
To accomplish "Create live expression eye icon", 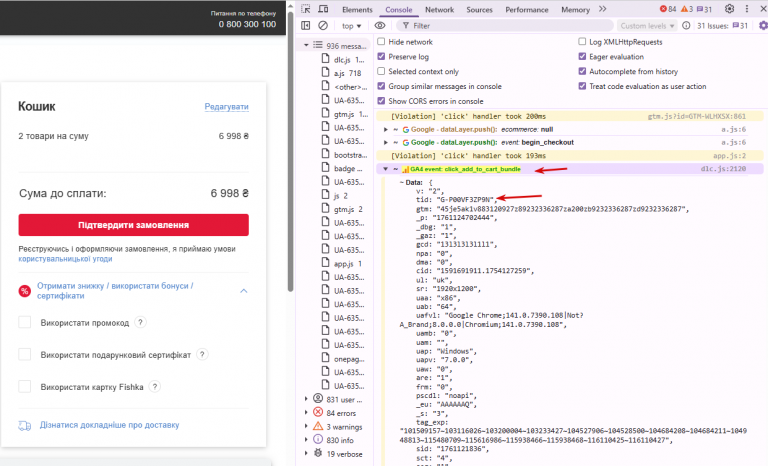I will click(380, 25).
